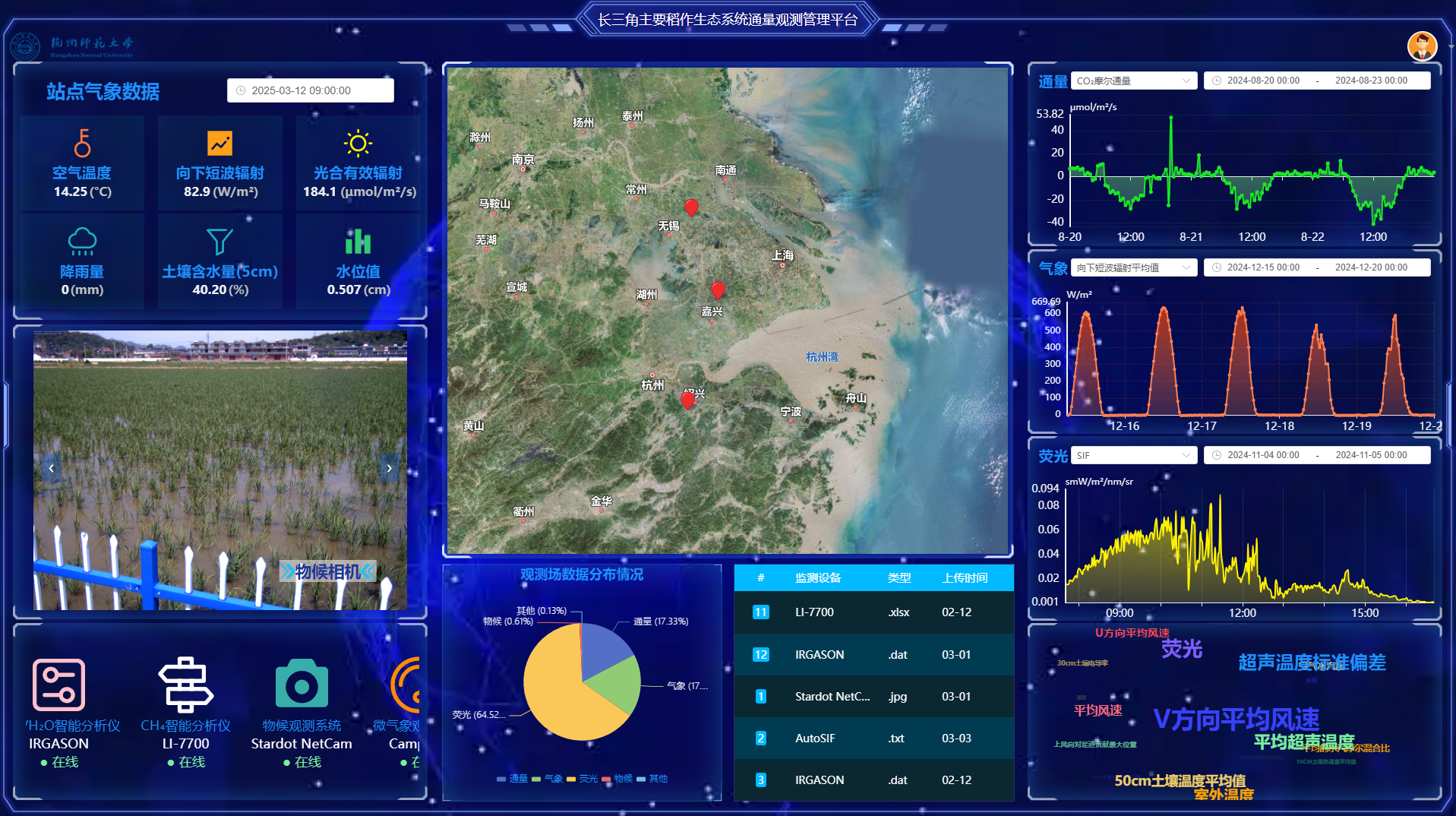Select the LI-7700 CH₄ analyzer icon

pyautogui.click(x=185, y=685)
